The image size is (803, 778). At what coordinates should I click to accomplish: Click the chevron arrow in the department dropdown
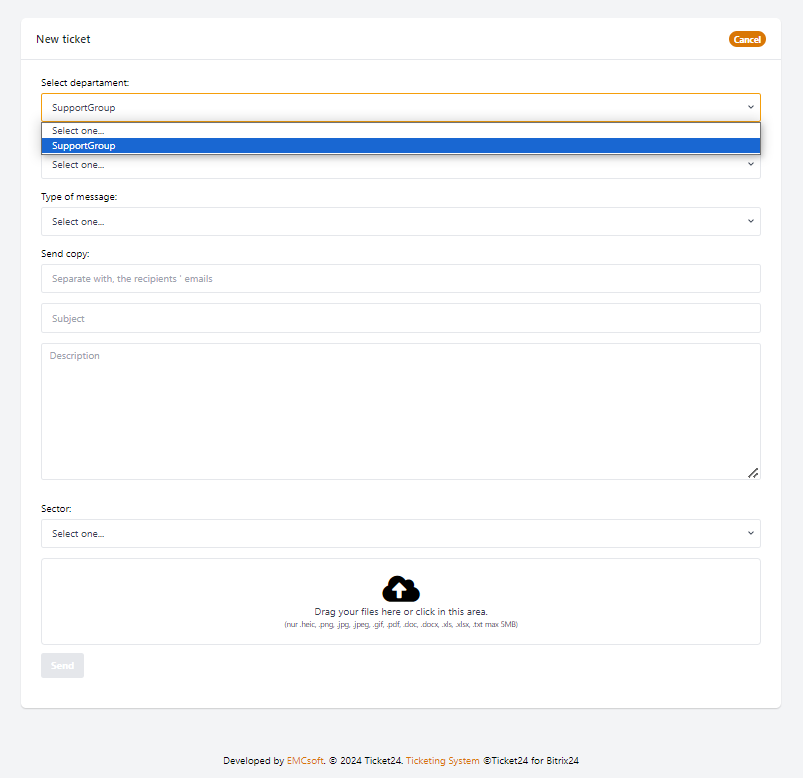tap(750, 107)
